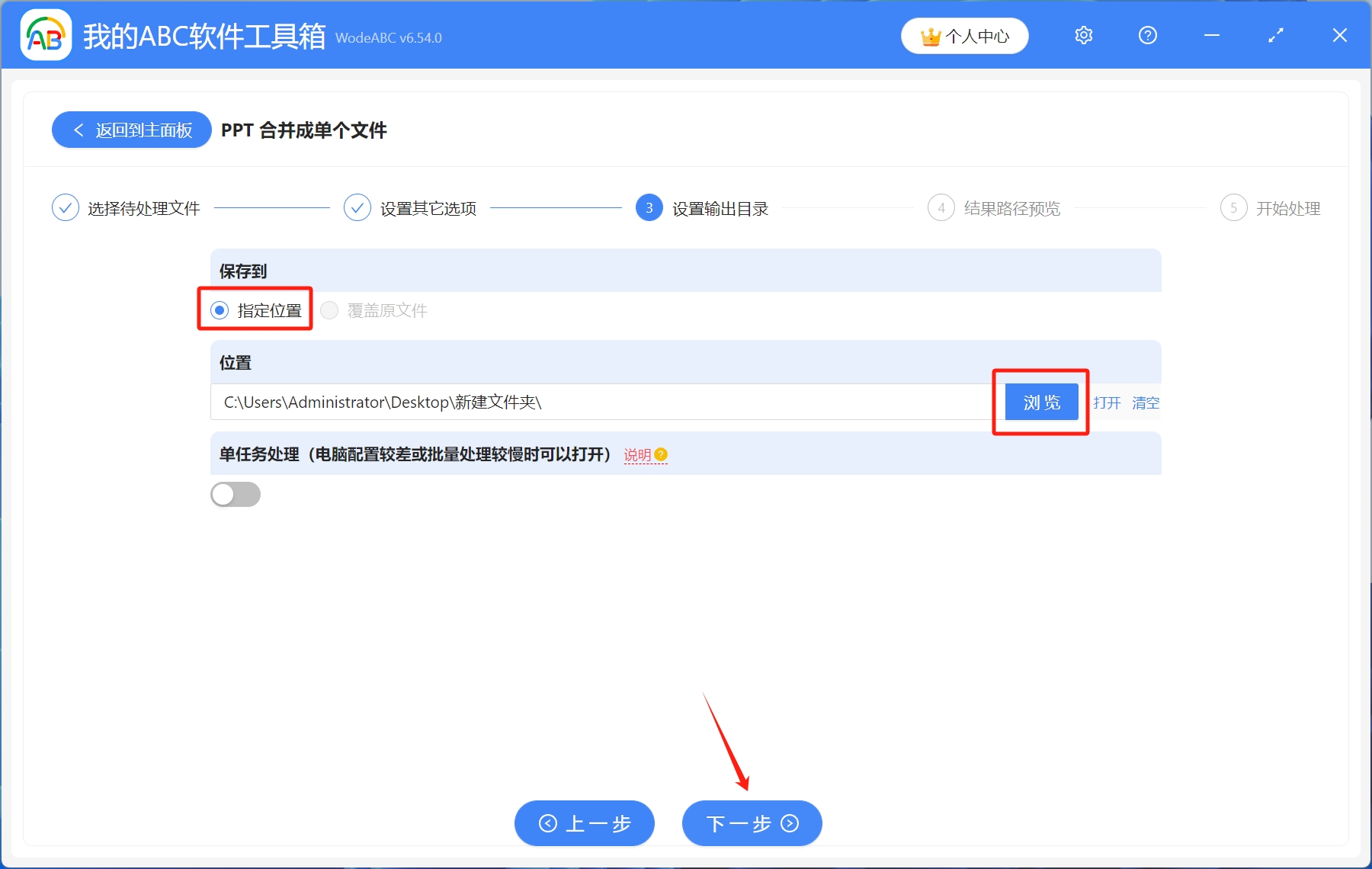This screenshot has height=869, width=1372.
Task: Click the 打开 link
Action: (1107, 403)
